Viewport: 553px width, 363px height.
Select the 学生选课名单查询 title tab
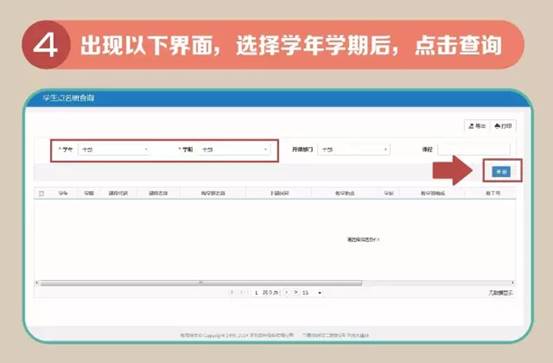(x=68, y=98)
